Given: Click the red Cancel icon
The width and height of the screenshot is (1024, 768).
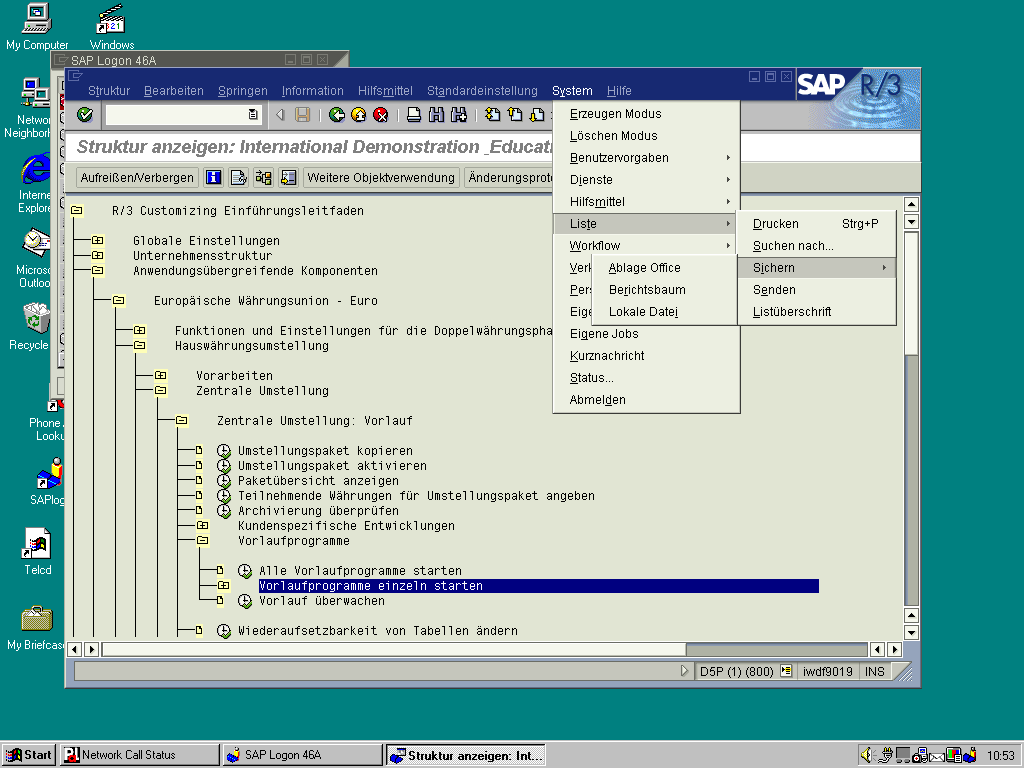Looking at the screenshot, I should click(381, 115).
